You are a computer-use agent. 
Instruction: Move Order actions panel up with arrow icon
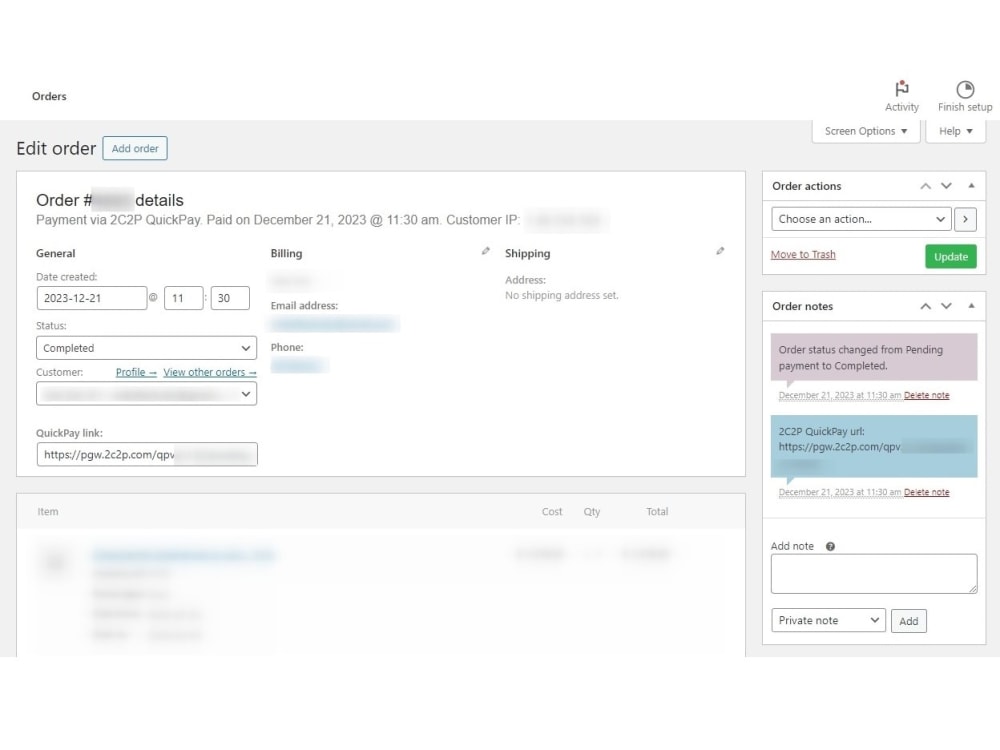[925, 186]
